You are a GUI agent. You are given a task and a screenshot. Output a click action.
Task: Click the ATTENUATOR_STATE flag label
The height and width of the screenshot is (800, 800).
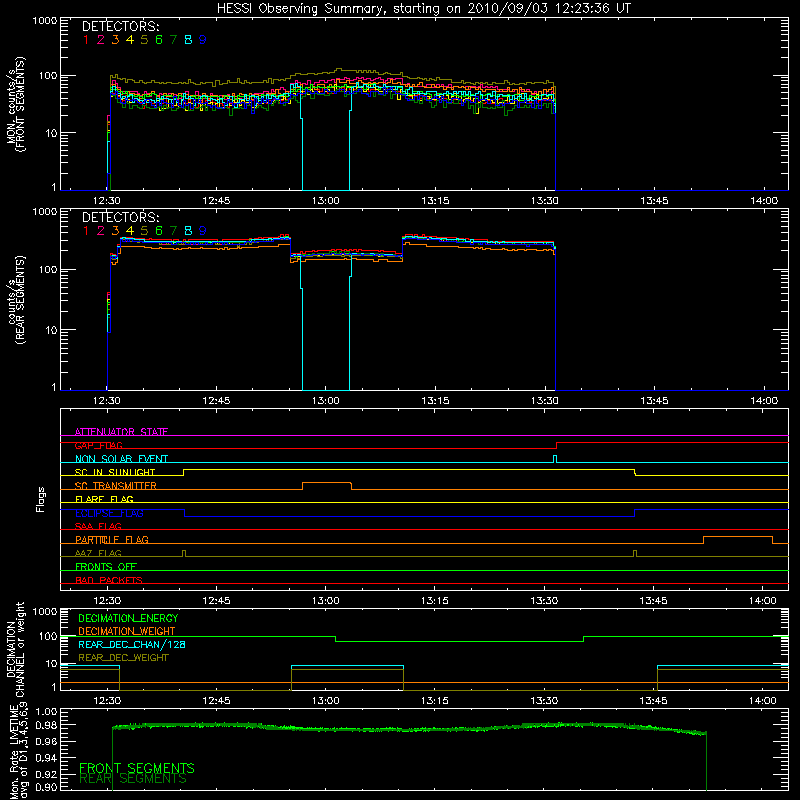(x=121, y=432)
